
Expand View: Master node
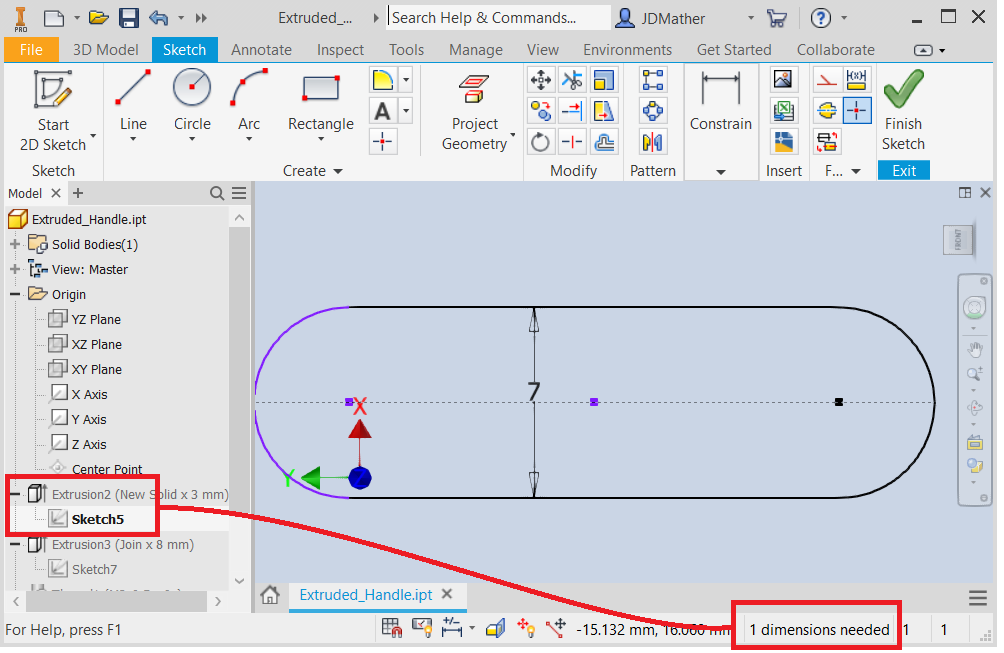point(15,269)
